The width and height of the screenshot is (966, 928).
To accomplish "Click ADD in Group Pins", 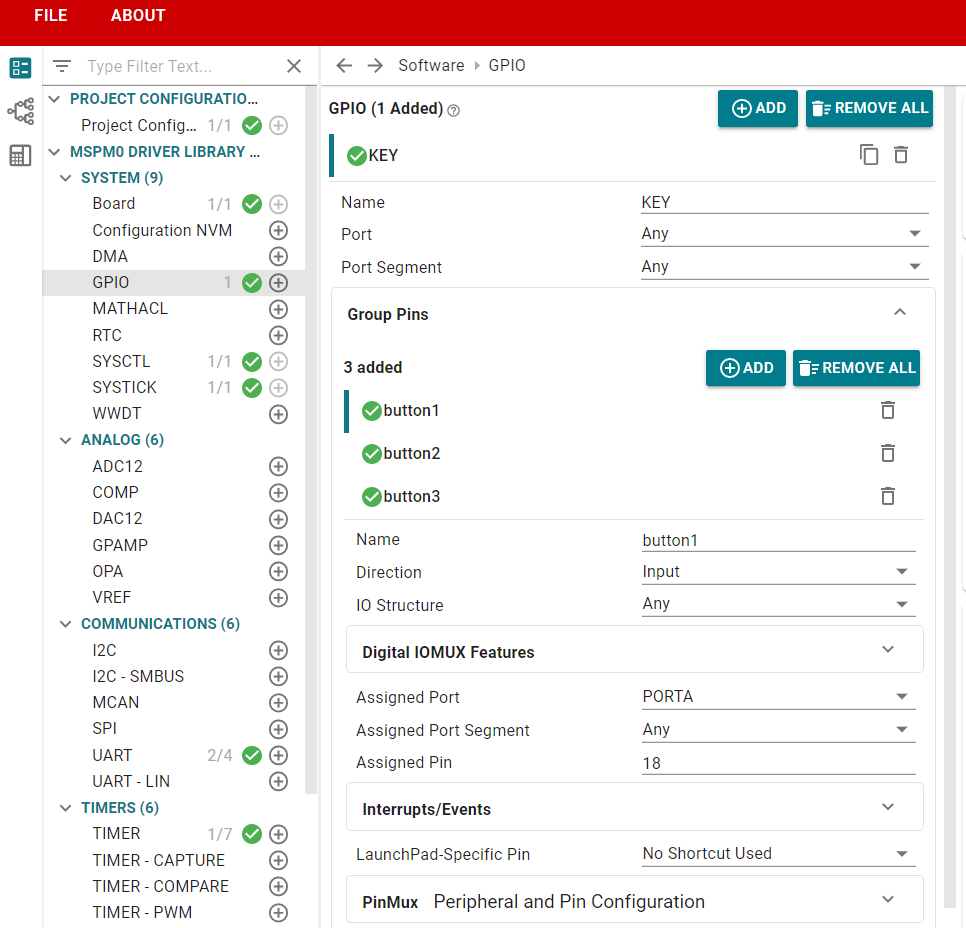I will coord(746,368).
